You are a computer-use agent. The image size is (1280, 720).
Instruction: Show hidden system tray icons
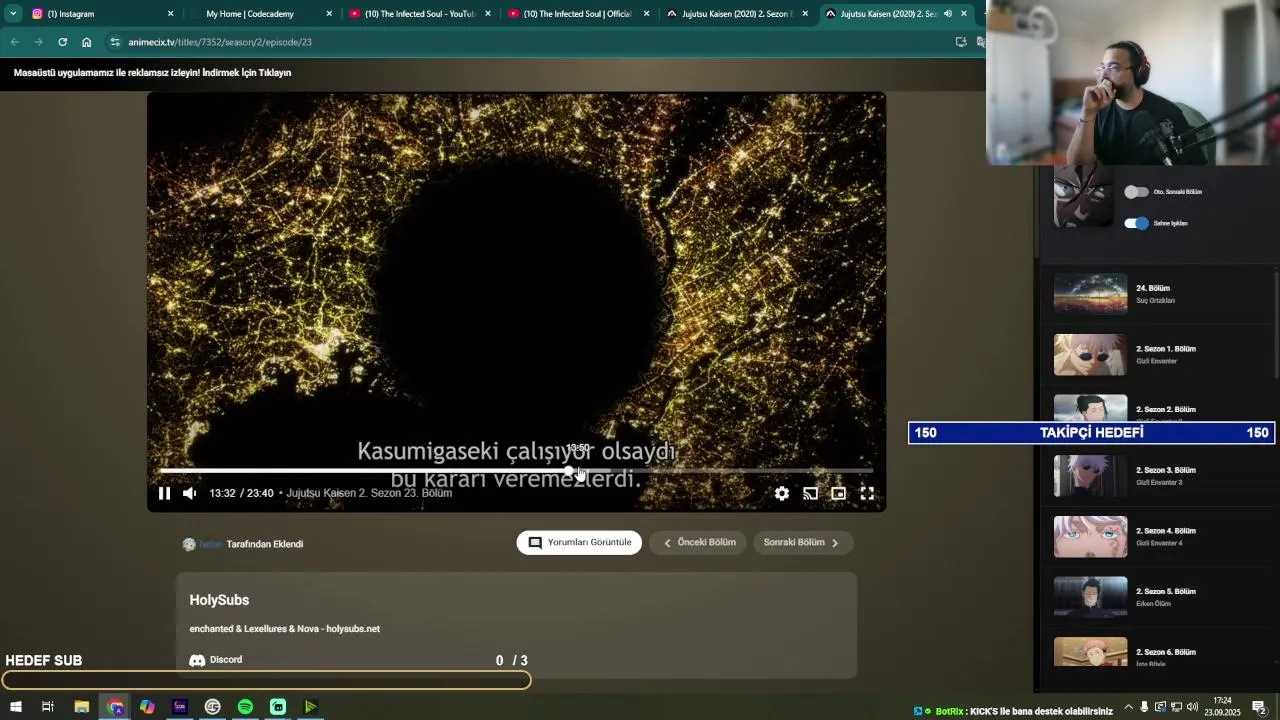click(x=1129, y=707)
